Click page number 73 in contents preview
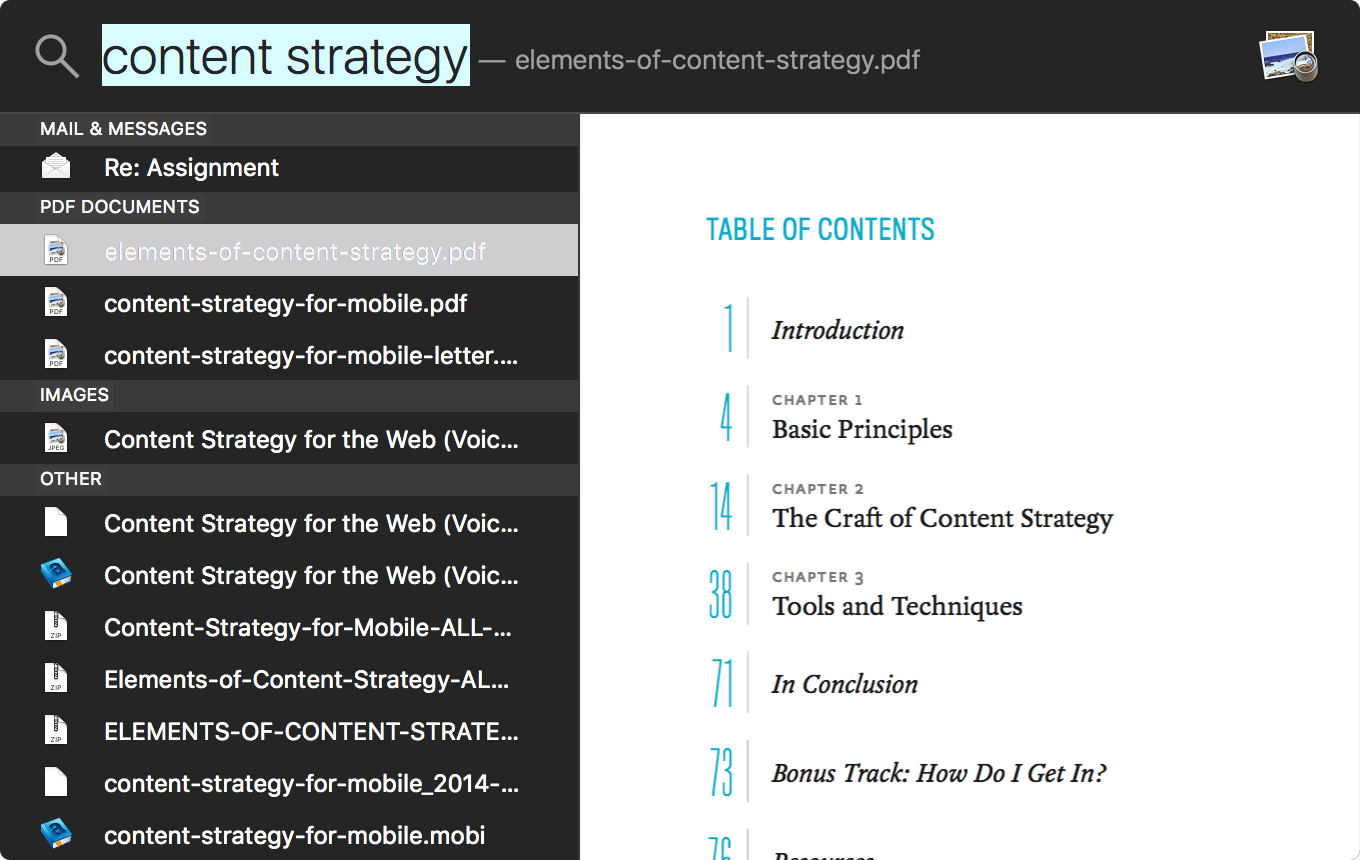Screen dimensions: 1360x860 [721, 772]
